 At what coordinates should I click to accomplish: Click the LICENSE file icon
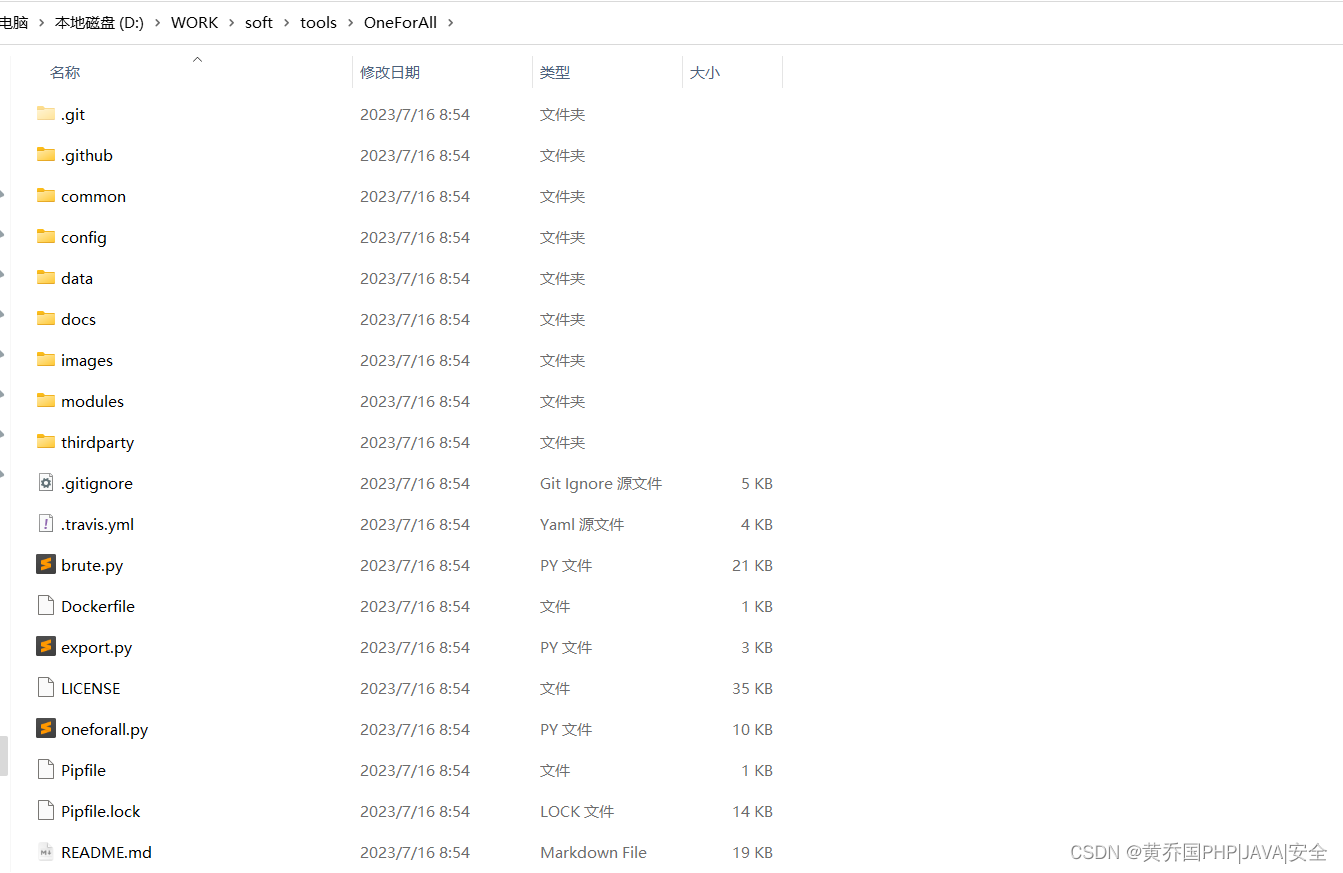point(45,688)
